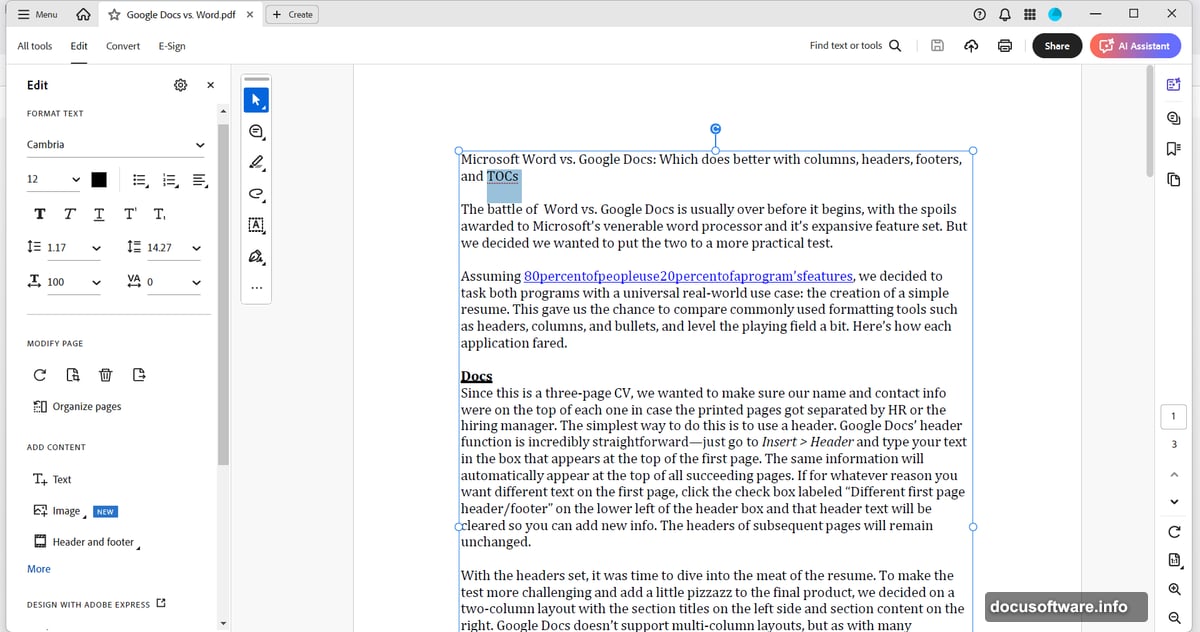This screenshot has width=1200, height=632.
Task: Open the bookmarks panel icon
Action: pos(1174,148)
